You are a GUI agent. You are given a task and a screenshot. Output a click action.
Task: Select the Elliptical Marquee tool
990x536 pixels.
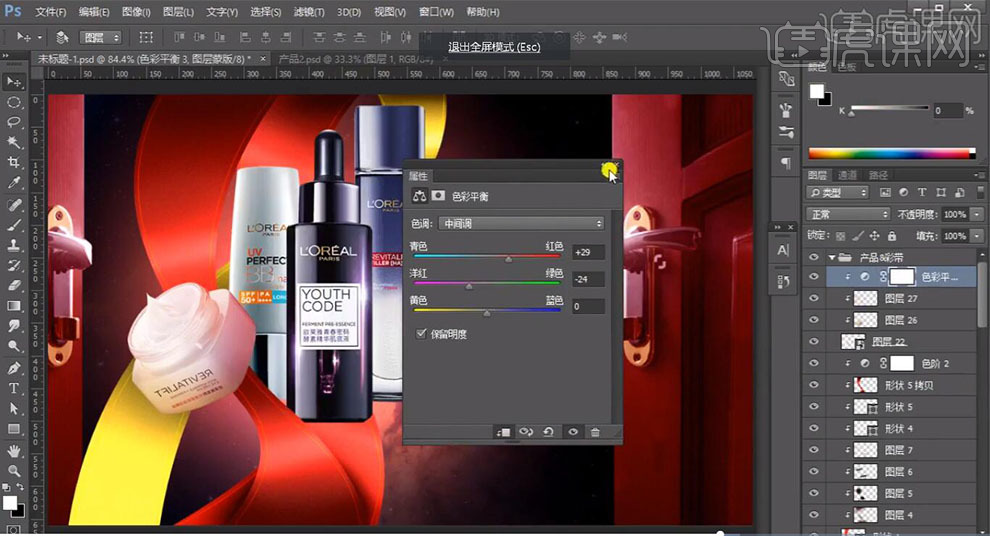pyautogui.click(x=13, y=102)
